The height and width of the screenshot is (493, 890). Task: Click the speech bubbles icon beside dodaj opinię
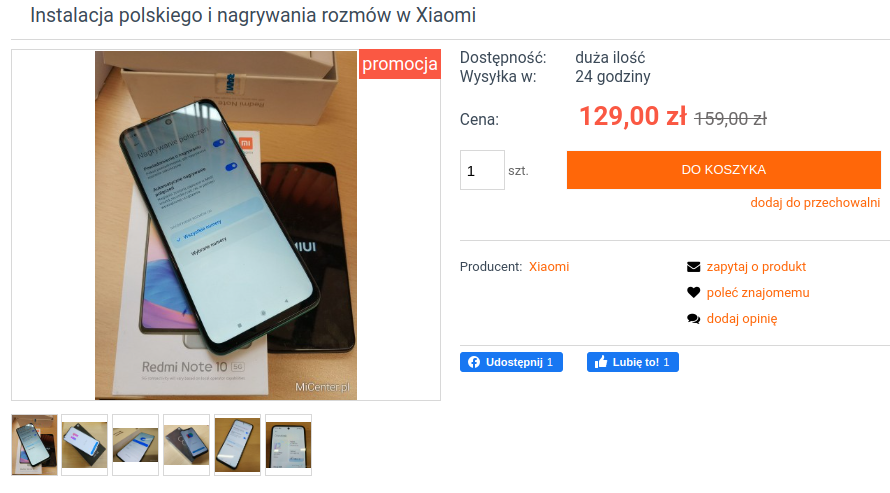(x=693, y=319)
